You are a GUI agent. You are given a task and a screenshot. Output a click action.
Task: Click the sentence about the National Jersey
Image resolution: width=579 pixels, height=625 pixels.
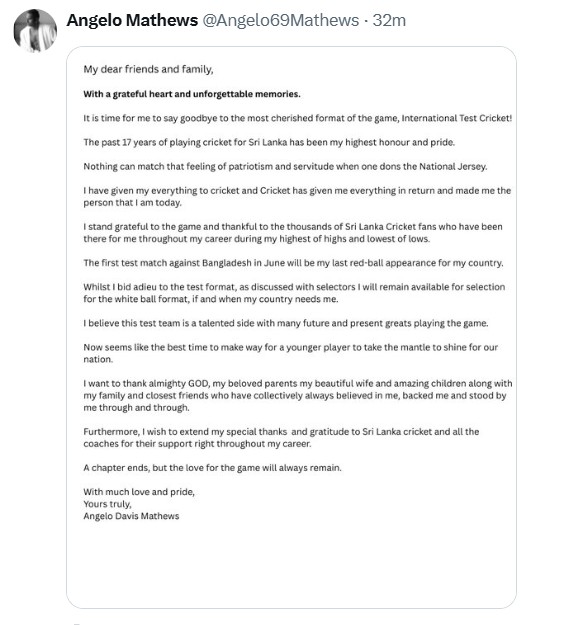(x=285, y=167)
